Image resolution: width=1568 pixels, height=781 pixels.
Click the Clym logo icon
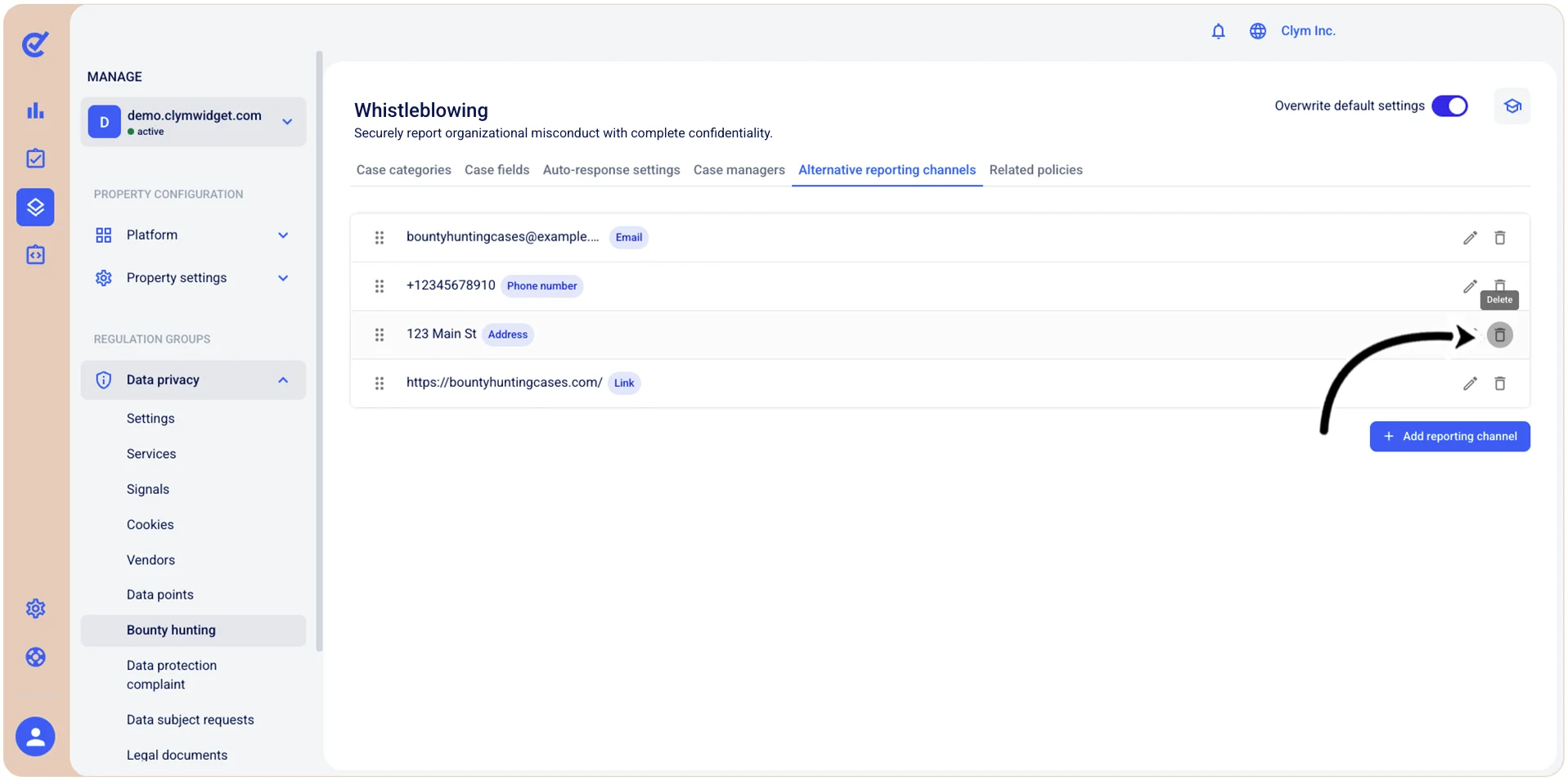pyautogui.click(x=35, y=43)
